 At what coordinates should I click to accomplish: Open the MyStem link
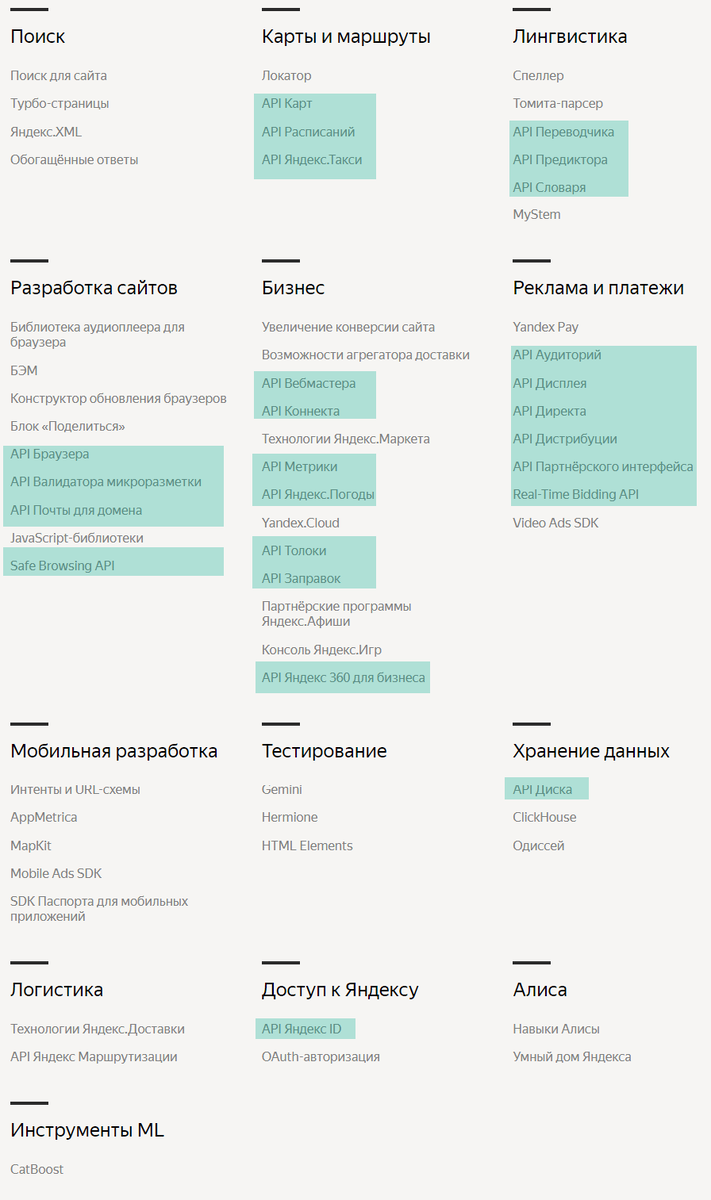536,215
